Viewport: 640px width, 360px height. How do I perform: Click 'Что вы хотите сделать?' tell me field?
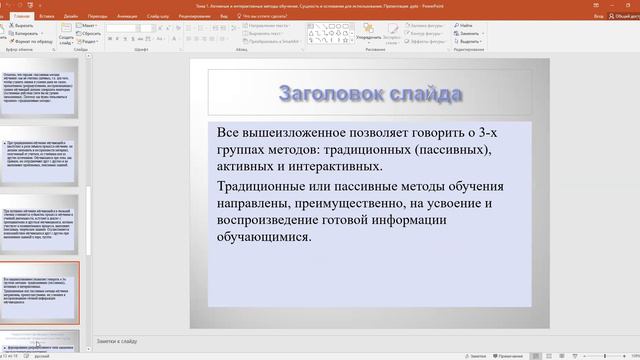(262, 16)
